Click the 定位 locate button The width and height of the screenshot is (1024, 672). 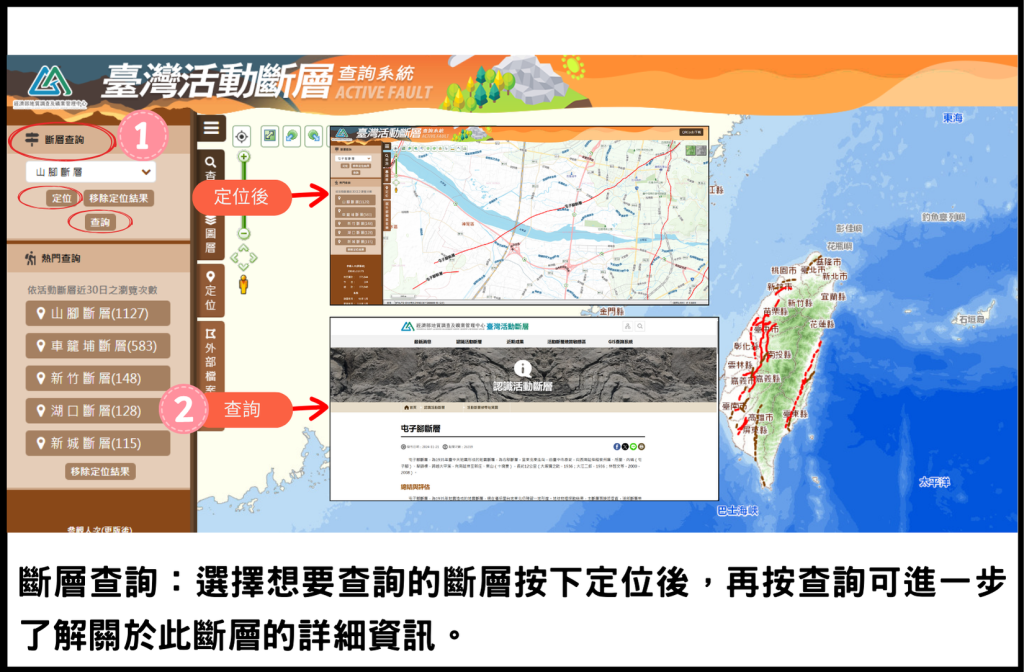coord(61,198)
